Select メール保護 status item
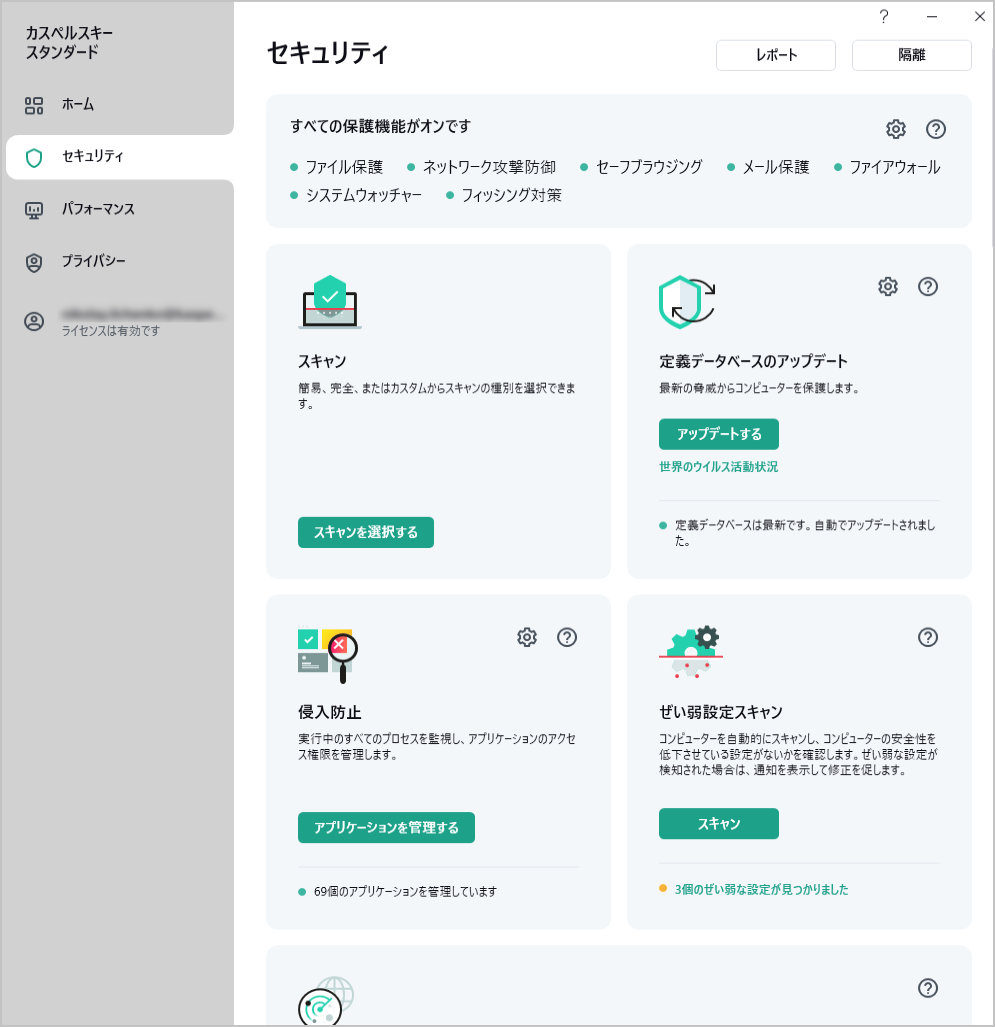 pyautogui.click(x=768, y=167)
